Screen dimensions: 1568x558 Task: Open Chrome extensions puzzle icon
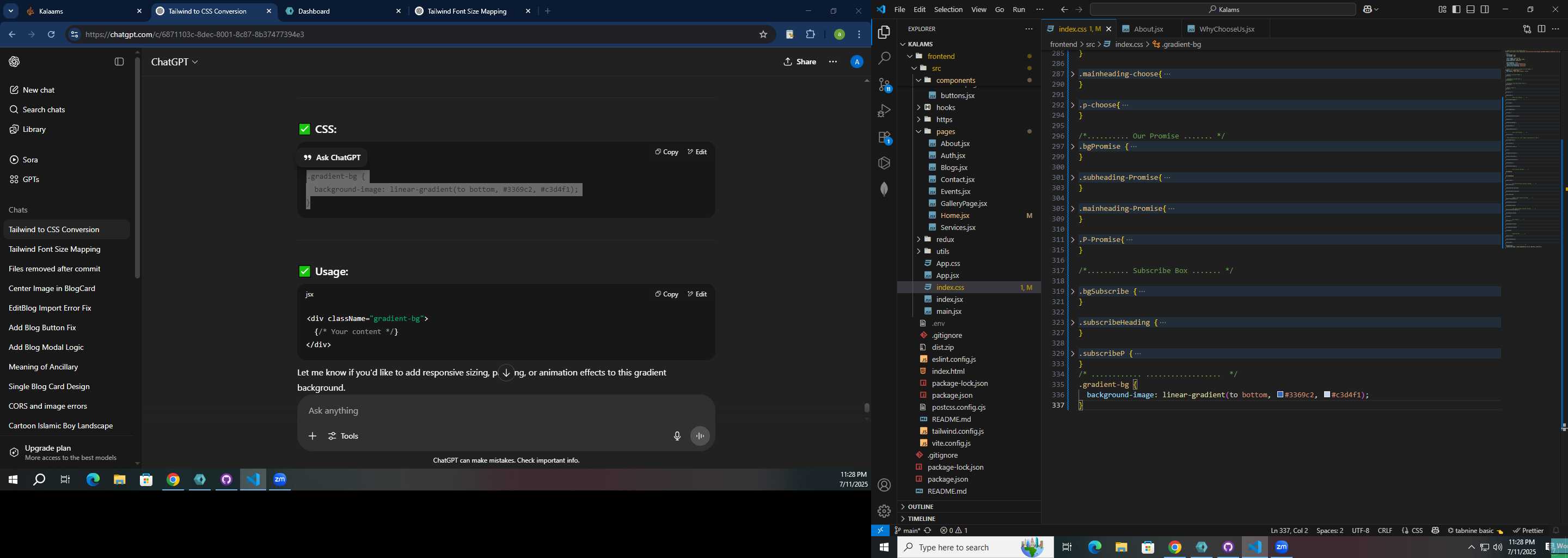pyautogui.click(x=811, y=35)
